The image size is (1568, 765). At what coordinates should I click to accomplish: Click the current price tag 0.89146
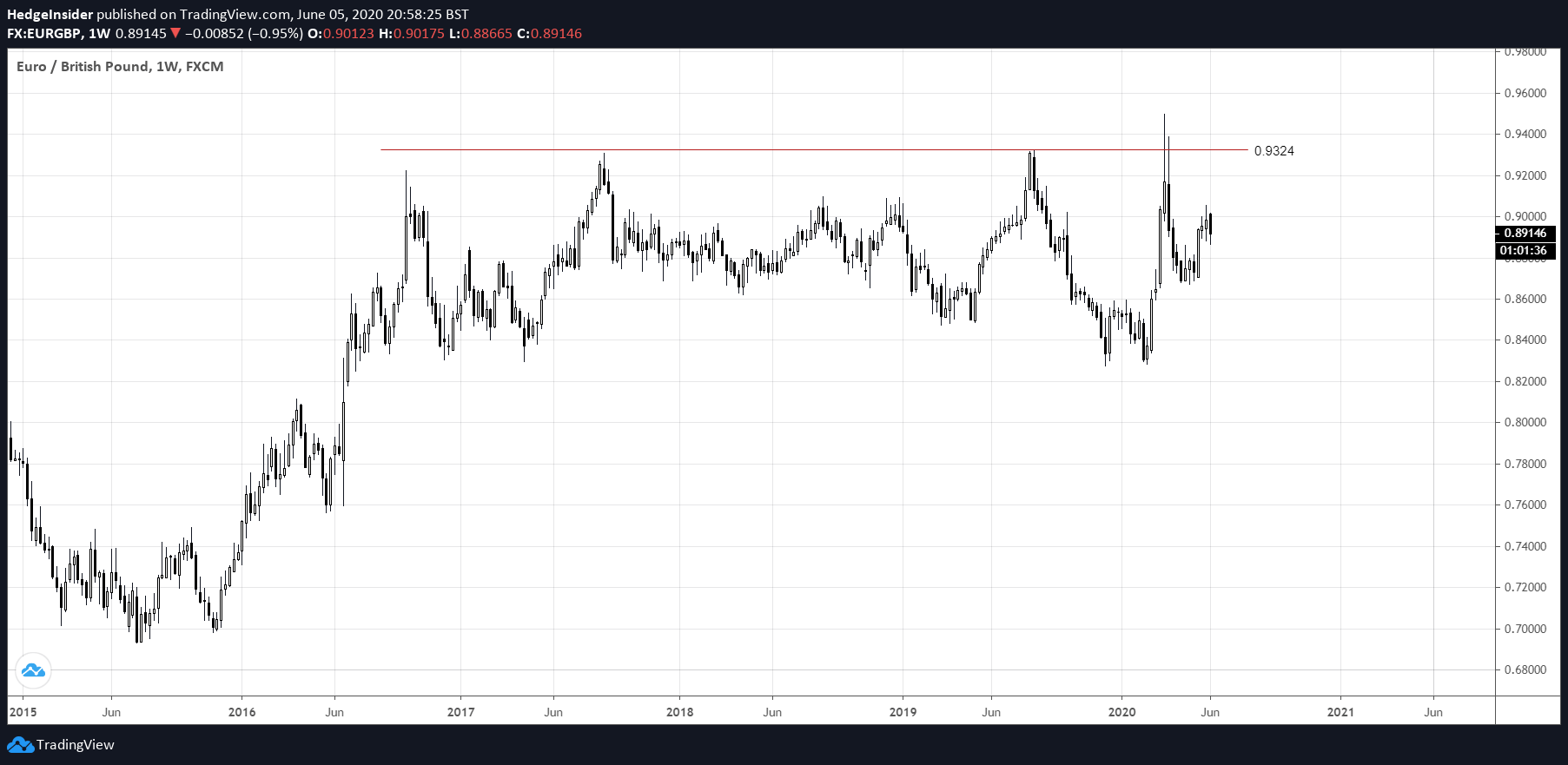point(1525,233)
